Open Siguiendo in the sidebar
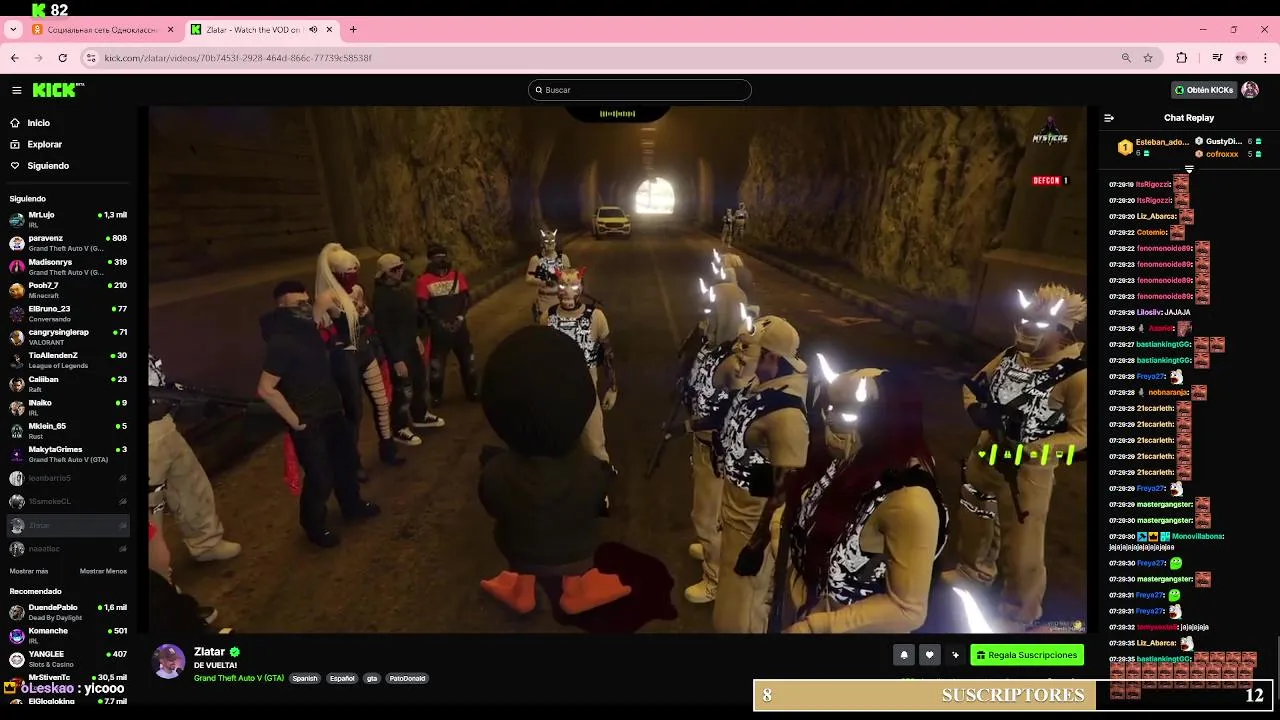1280x720 pixels. coord(48,166)
